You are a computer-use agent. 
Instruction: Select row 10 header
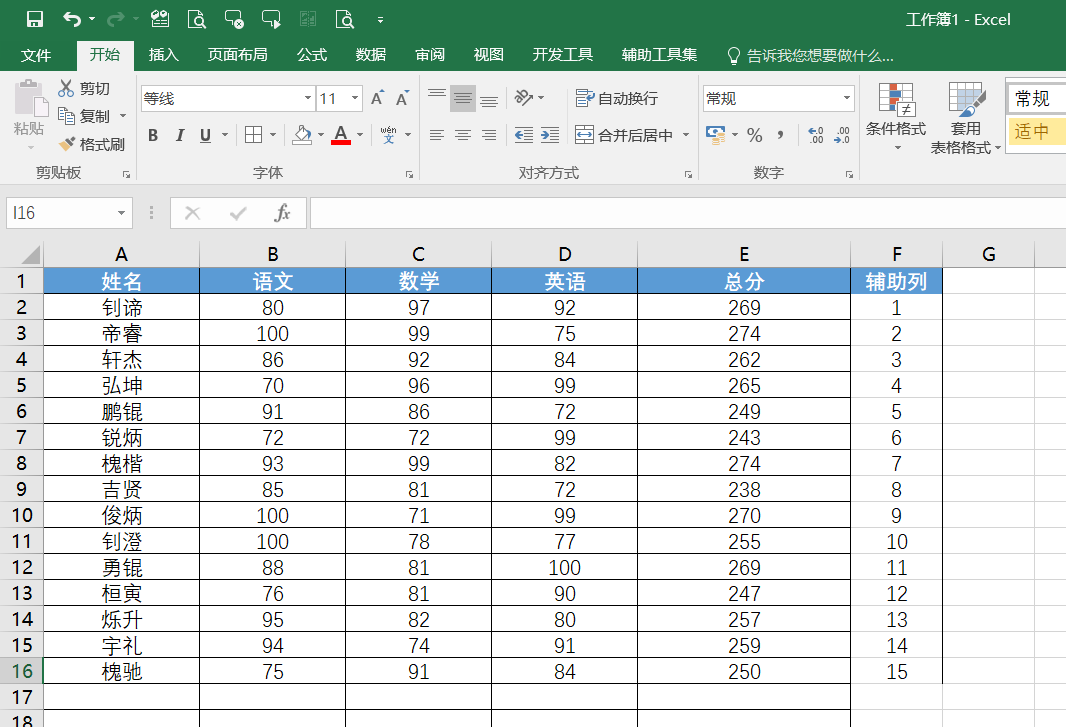click(x=22, y=515)
